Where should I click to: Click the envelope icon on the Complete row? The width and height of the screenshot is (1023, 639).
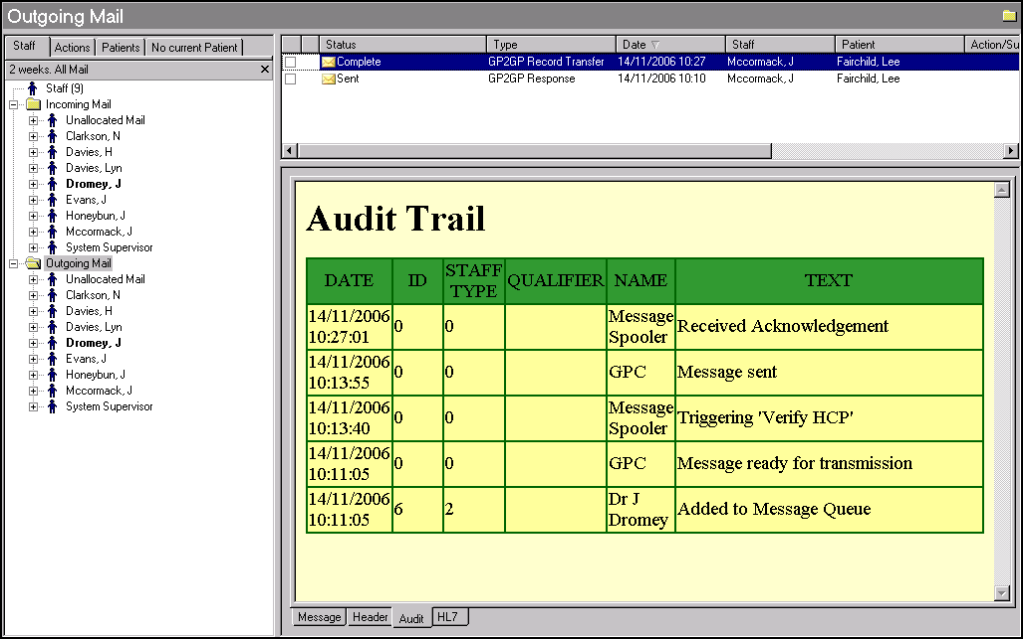328,62
